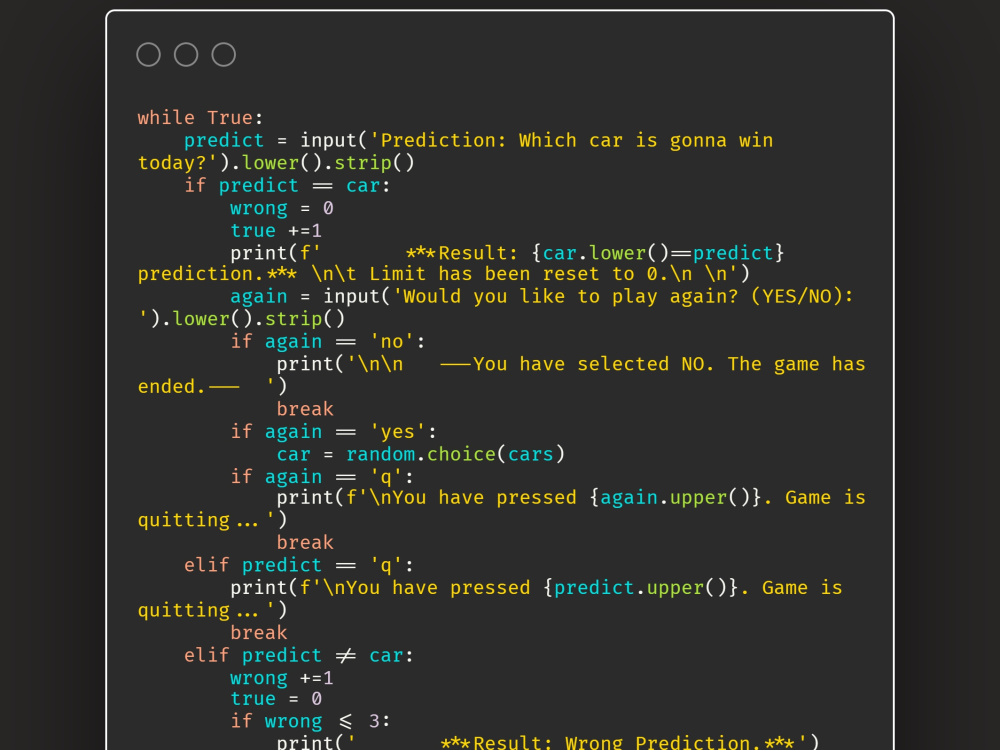1000x750 pixels.
Task: Click 'break' directly above 'elif predict == 'q':'
Action: 305,543
